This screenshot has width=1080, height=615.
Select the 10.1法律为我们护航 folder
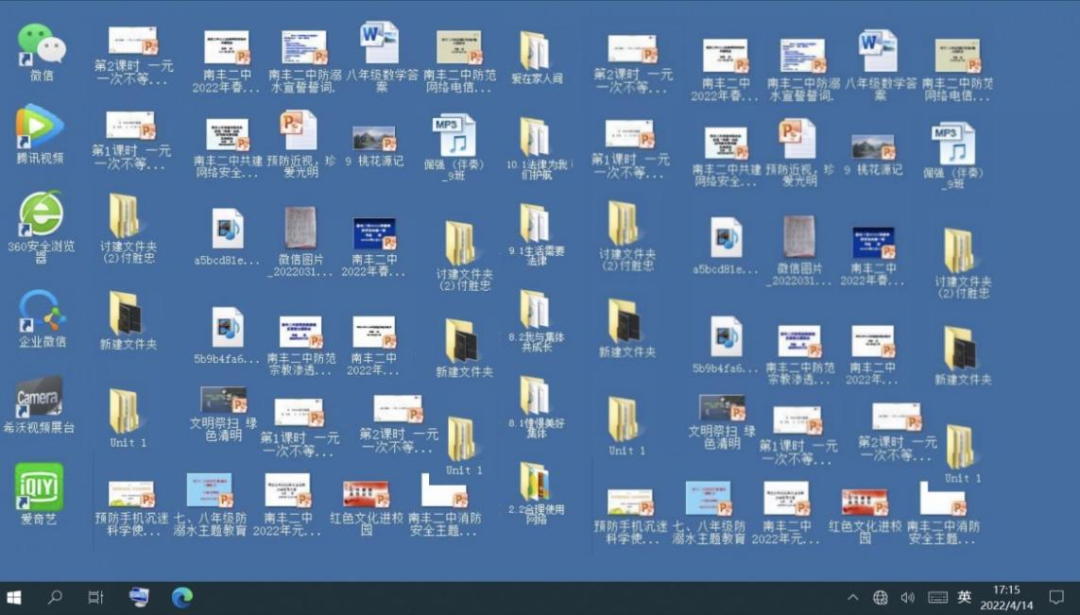pos(534,139)
